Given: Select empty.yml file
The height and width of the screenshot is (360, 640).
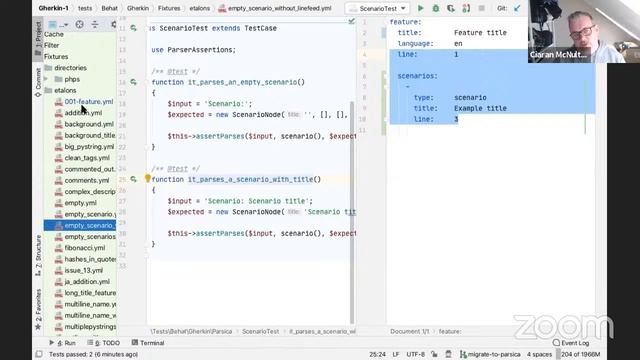Looking at the screenshot, I should click(80, 203).
